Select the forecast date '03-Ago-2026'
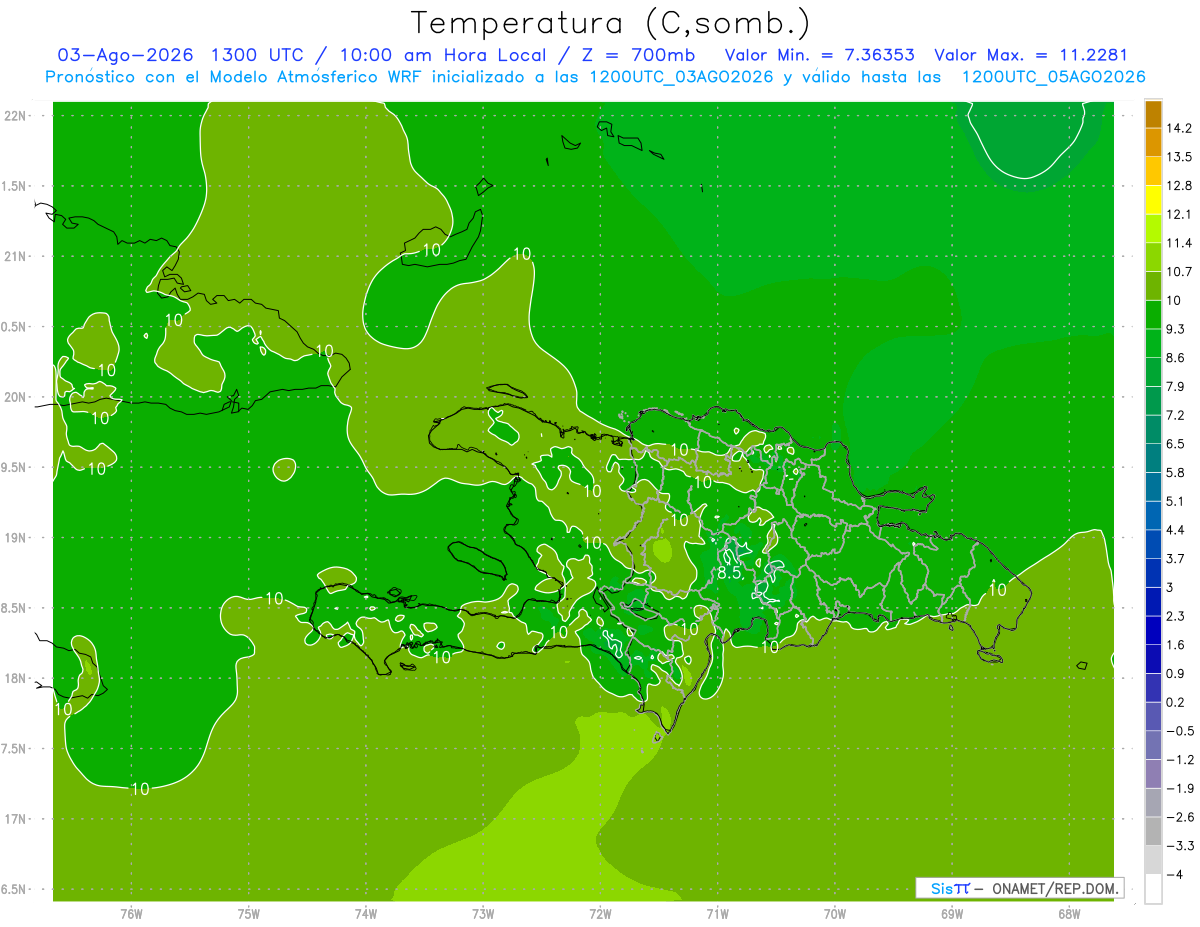Screen dimensions: 1200x927 pos(125,55)
